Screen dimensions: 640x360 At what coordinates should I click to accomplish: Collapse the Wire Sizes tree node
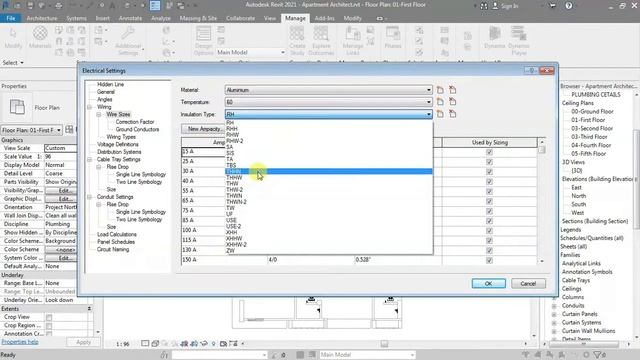[x=99, y=114]
